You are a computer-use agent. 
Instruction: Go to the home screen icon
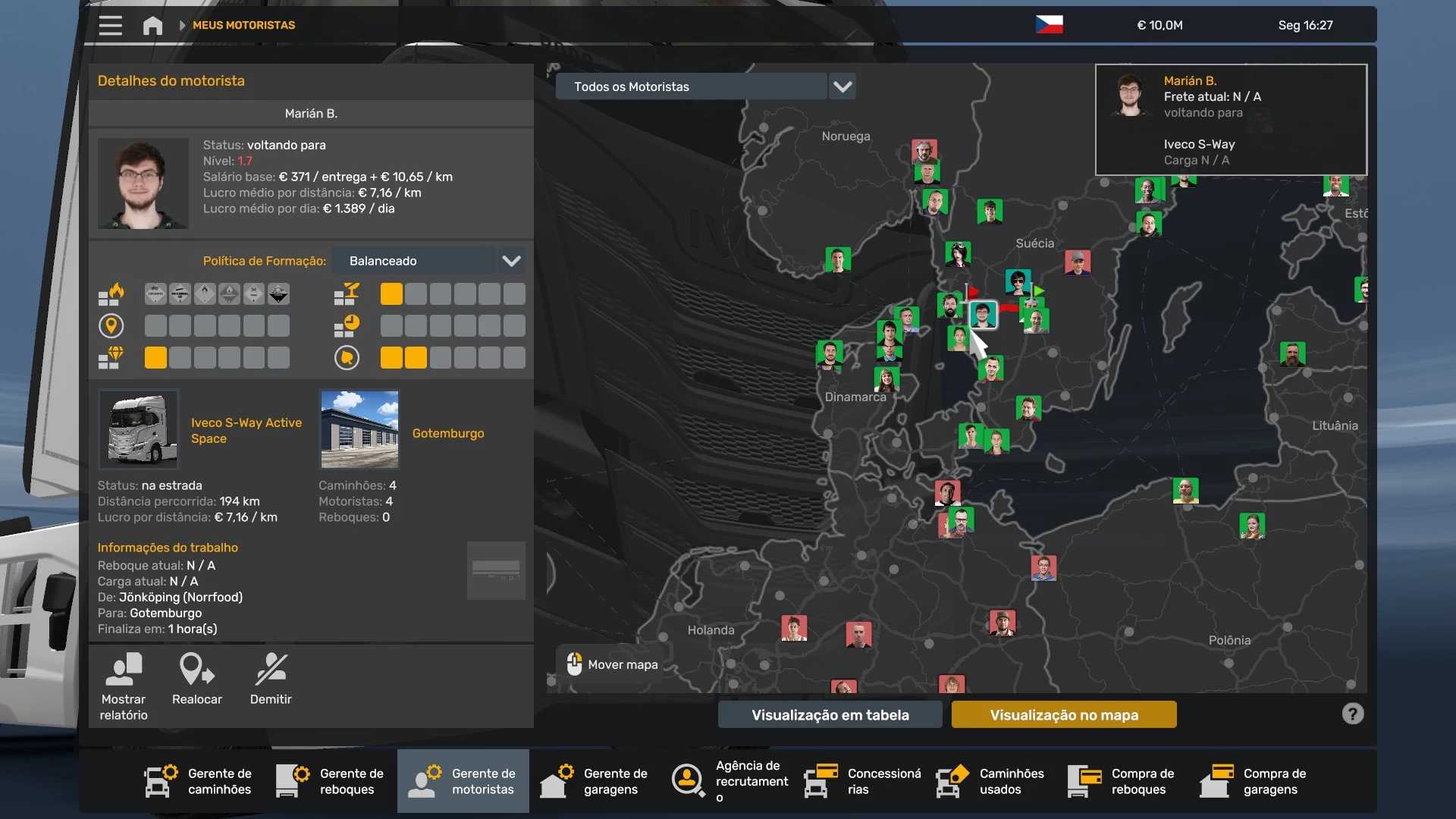click(x=152, y=25)
